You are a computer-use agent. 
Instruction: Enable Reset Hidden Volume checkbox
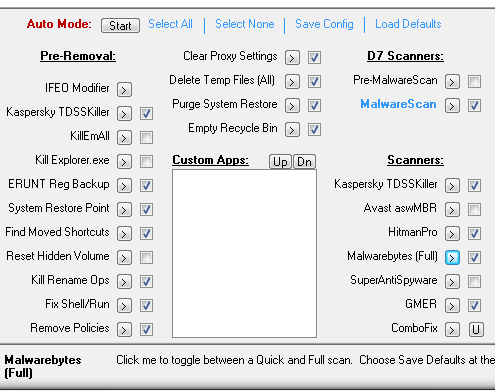[146, 258]
